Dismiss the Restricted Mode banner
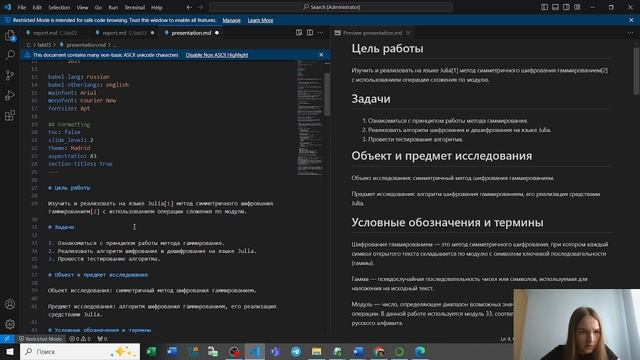This screenshot has width=640, height=360. pos(631,20)
